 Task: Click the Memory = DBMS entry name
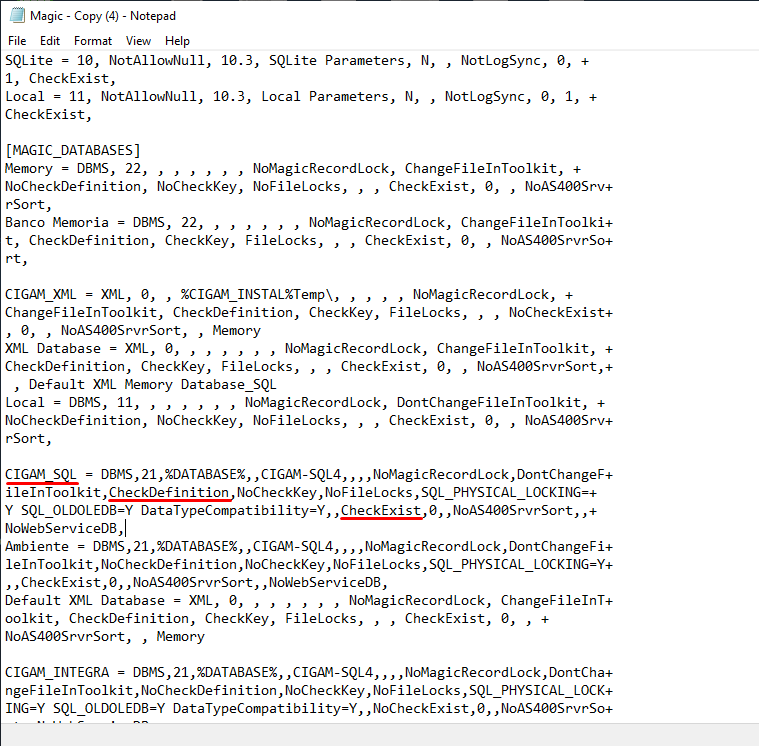tap(29, 168)
